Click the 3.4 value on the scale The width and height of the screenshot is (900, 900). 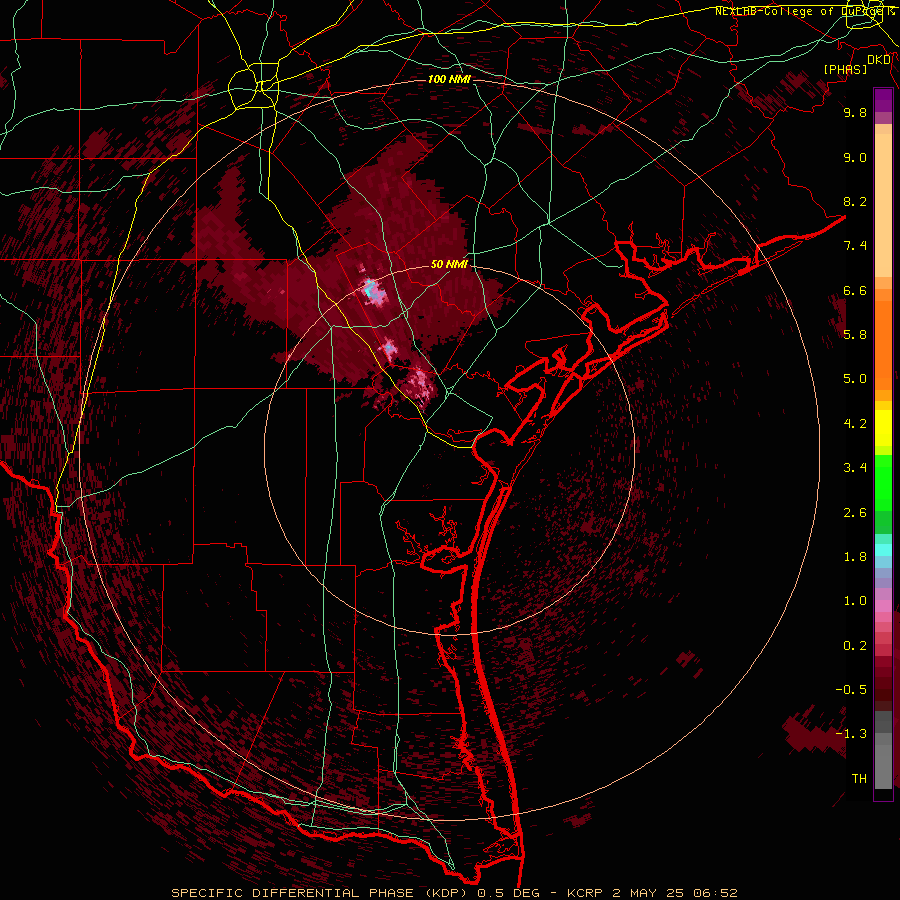[x=855, y=468]
